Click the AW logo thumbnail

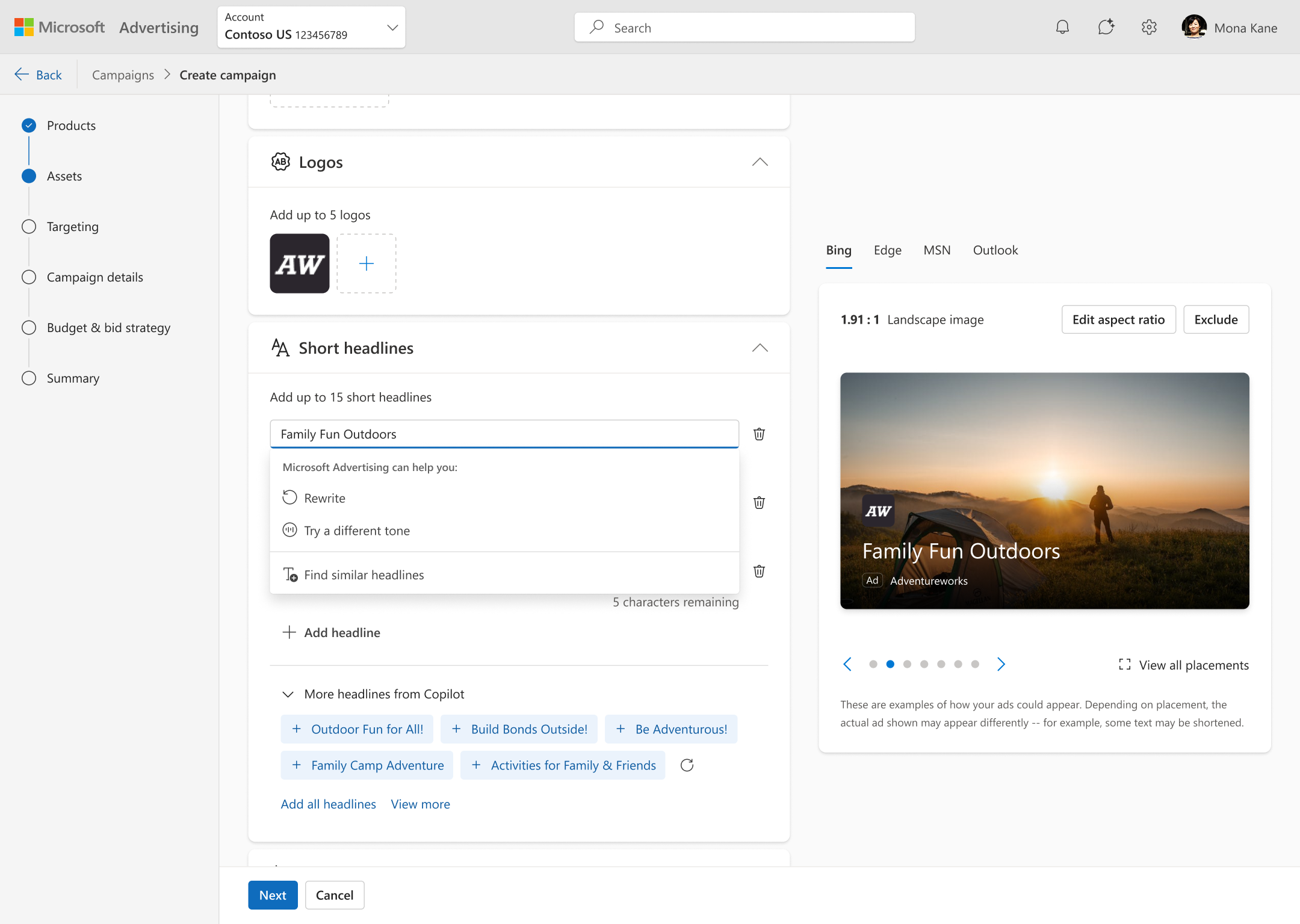(300, 263)
